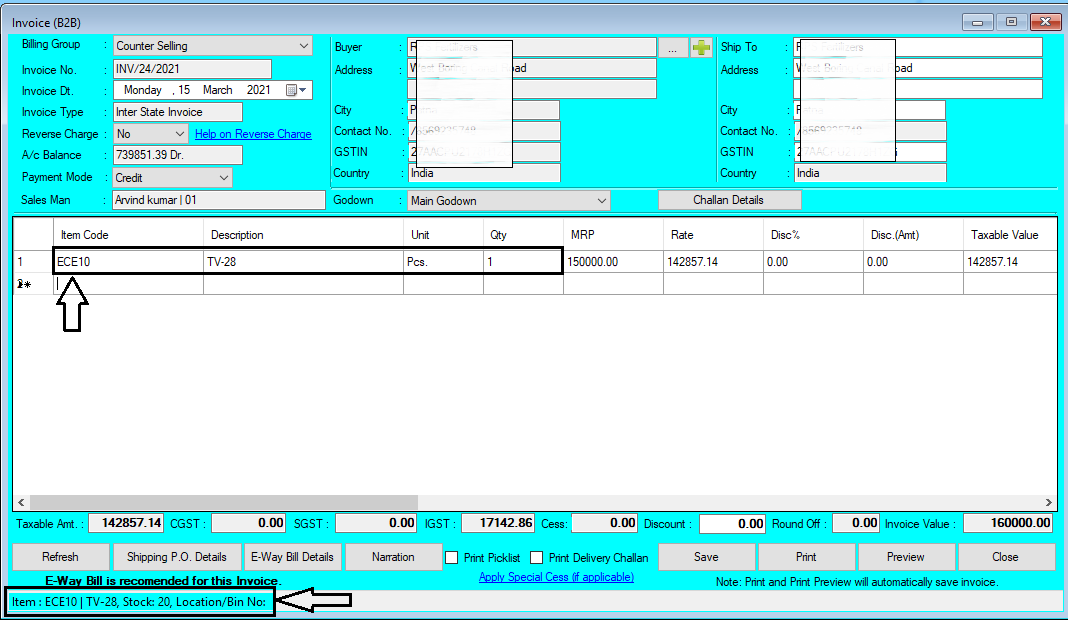Click the Apply Special Cess link
The image size is (1068, 620).
click(556, 577)
